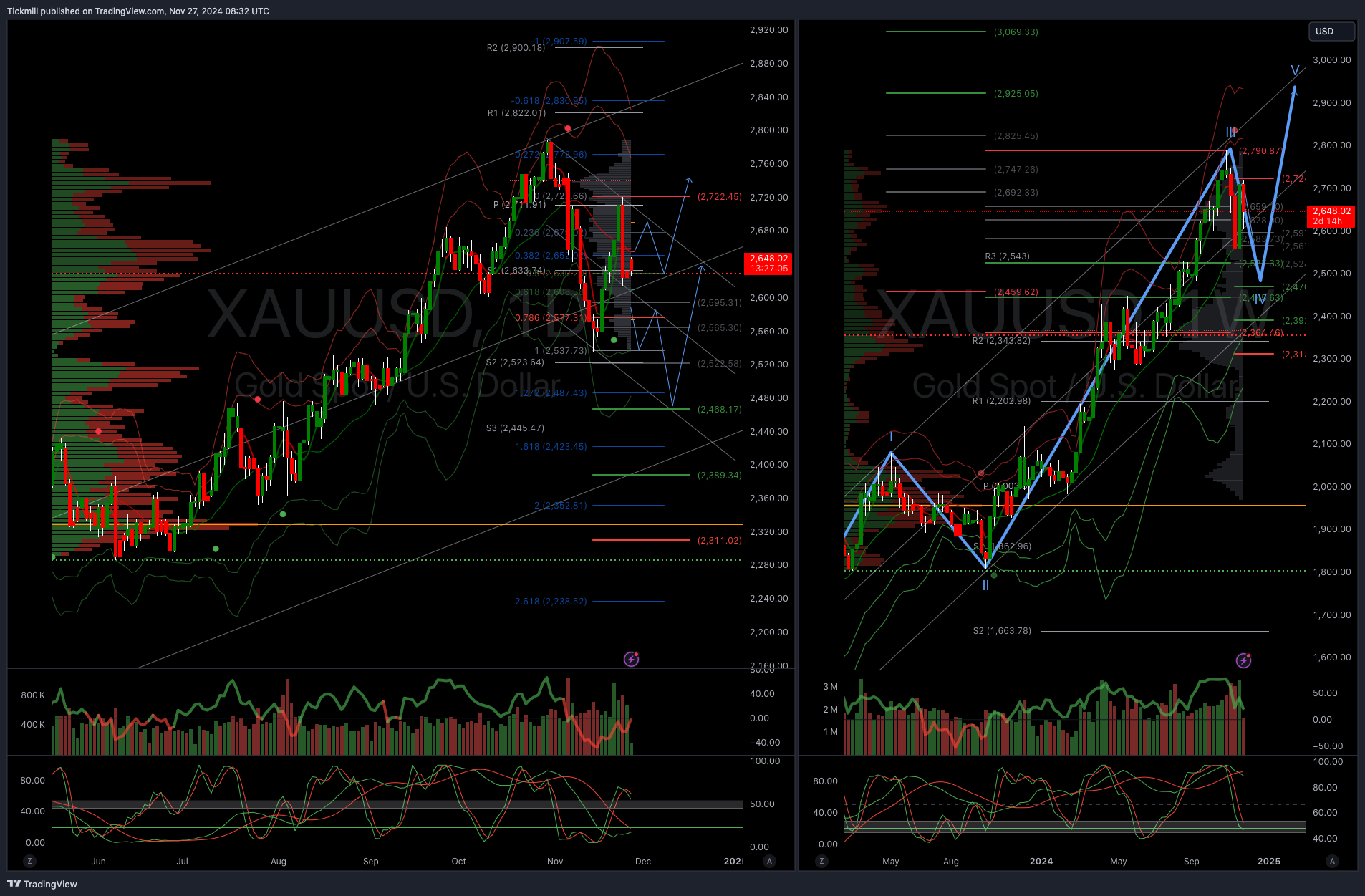The height and width of the screenshot is (896, 1365).
Task: Click the Elliott wave II label
Action: (985, 586)
